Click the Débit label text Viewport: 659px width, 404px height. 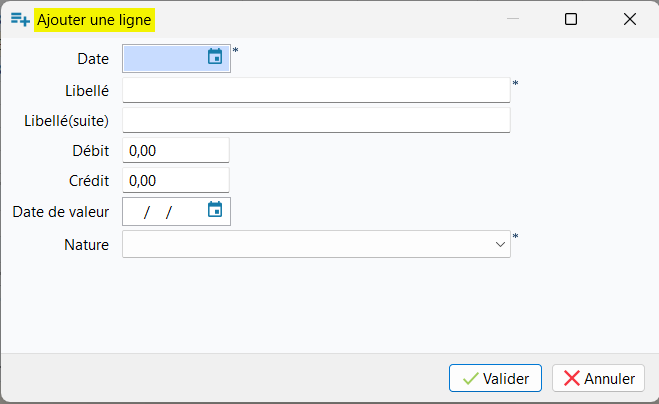point(90,150)
